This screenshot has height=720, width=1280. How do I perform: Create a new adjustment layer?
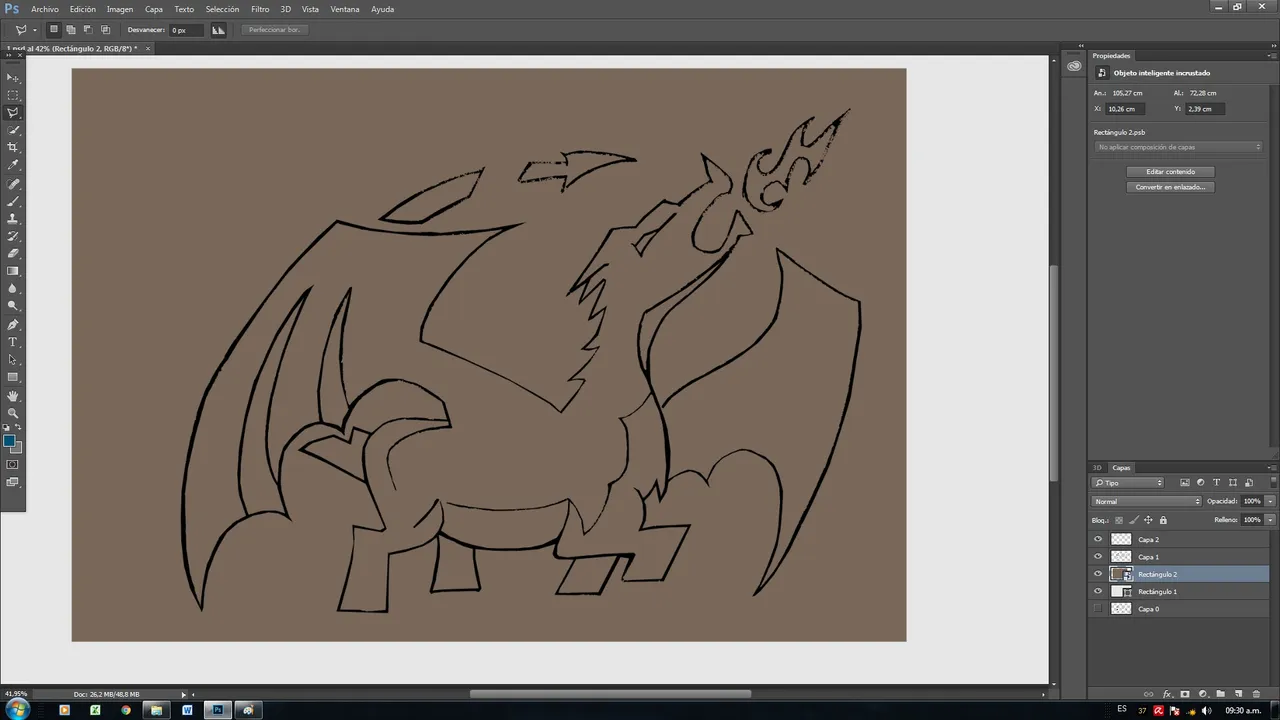[1203, 694]
